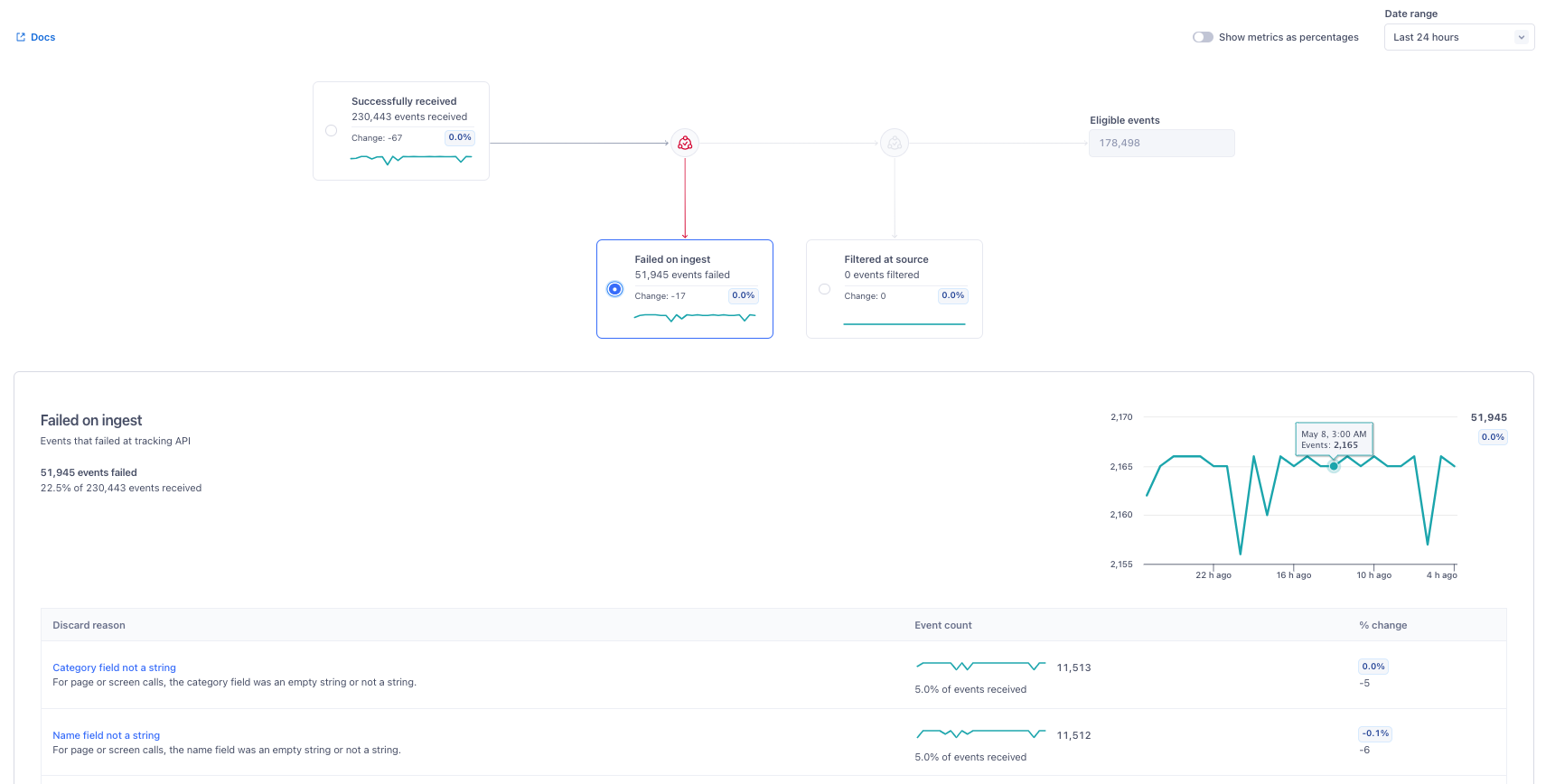Select the Successfully received radio button
This screenshot has height=784, width=1546.
(331, 131)
